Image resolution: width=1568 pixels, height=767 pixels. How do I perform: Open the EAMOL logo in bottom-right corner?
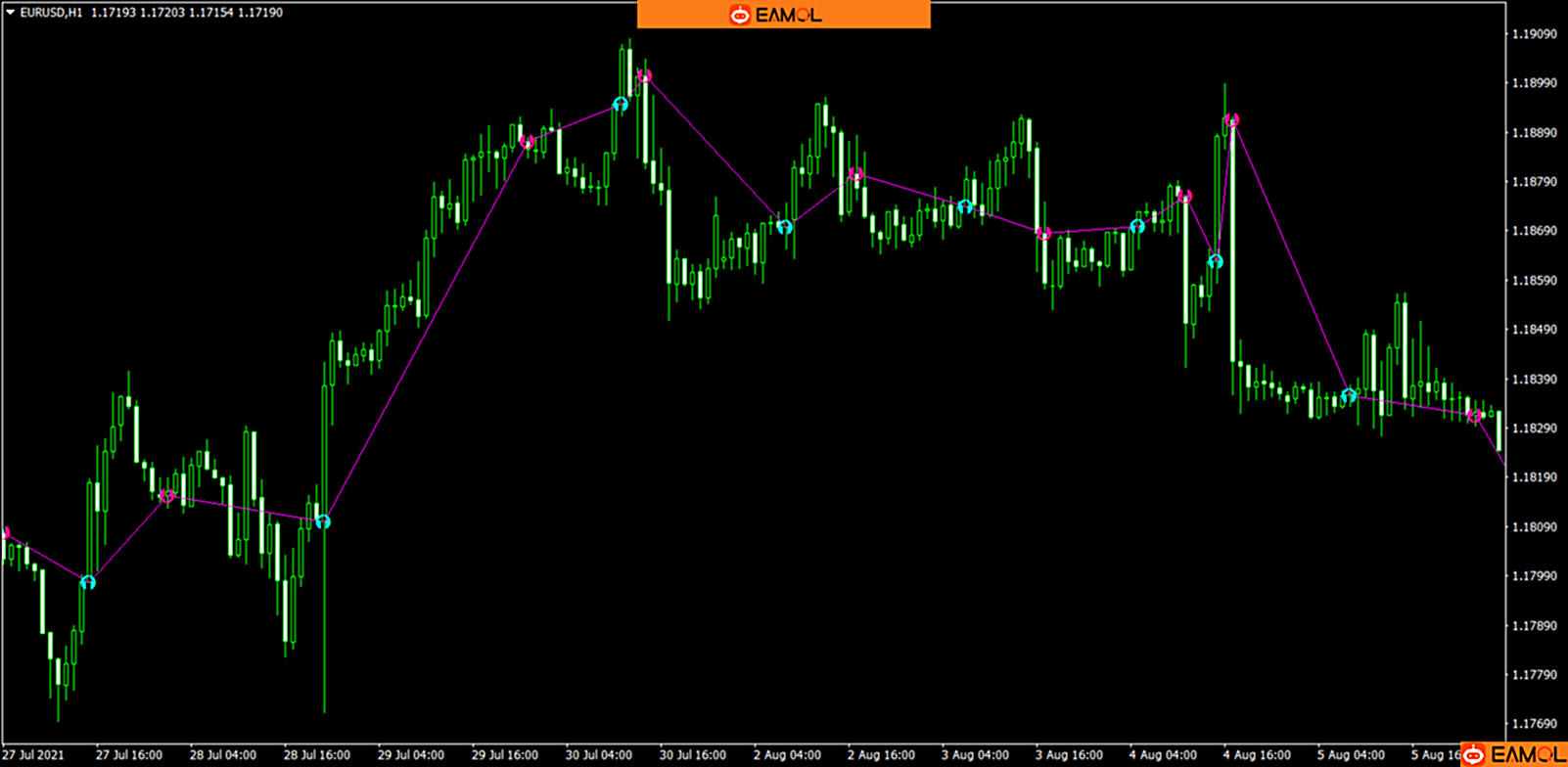(x=1513, y=754)
